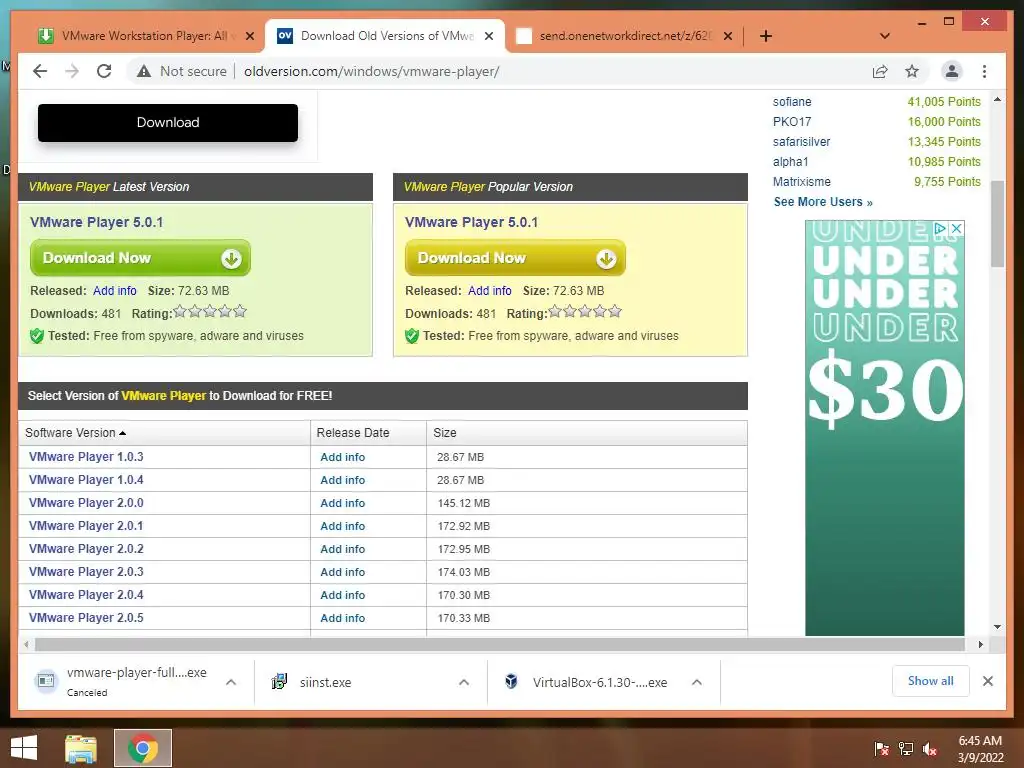Open user Matrixisme profile
The width and height of the screenshot is (1024, 768).
801,182
